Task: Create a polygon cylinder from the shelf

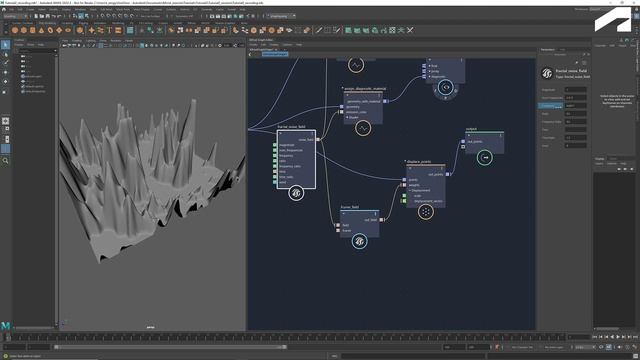Action: point(33,30)
